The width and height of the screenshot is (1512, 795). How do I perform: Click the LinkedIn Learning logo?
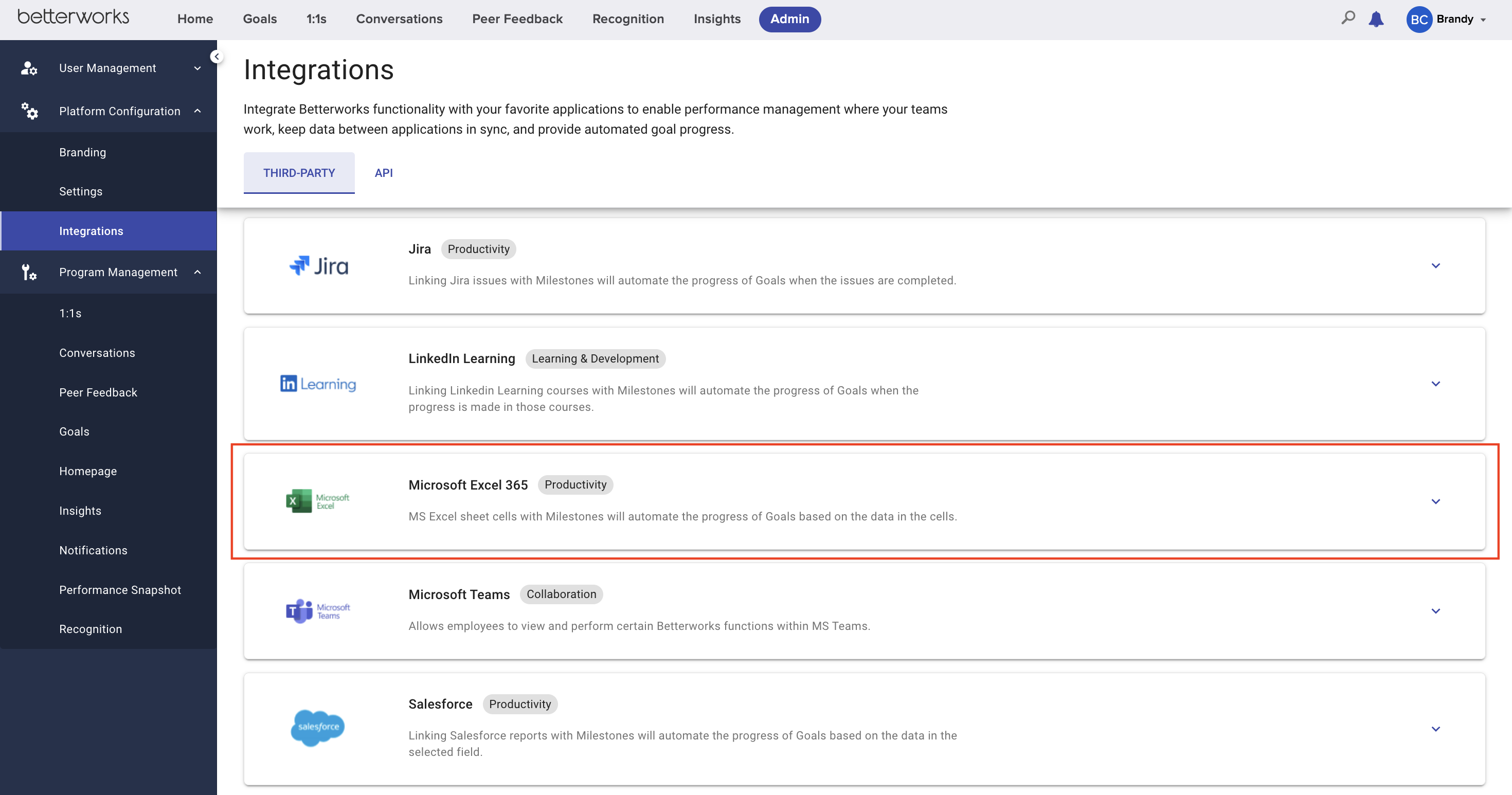(x=318, y=384)
